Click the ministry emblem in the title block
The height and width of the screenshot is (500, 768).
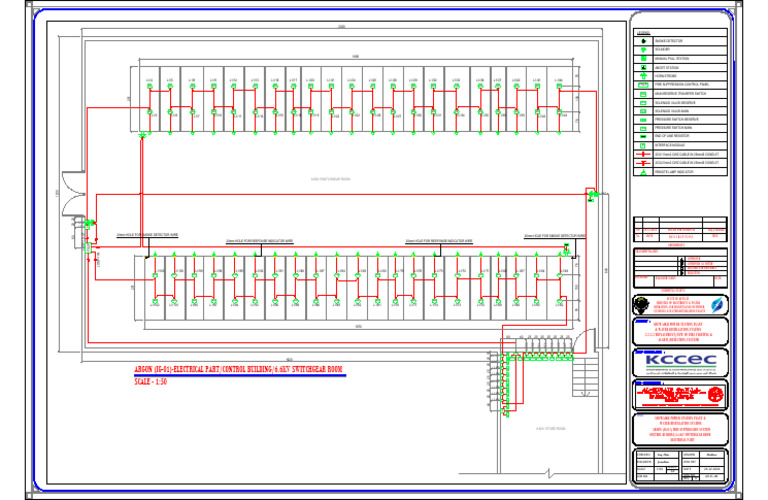tap(642, 306)
